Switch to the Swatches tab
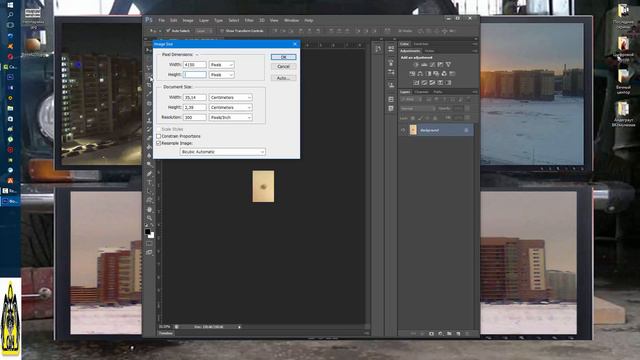This screenshot has width=640, height=360. (421, 44)
